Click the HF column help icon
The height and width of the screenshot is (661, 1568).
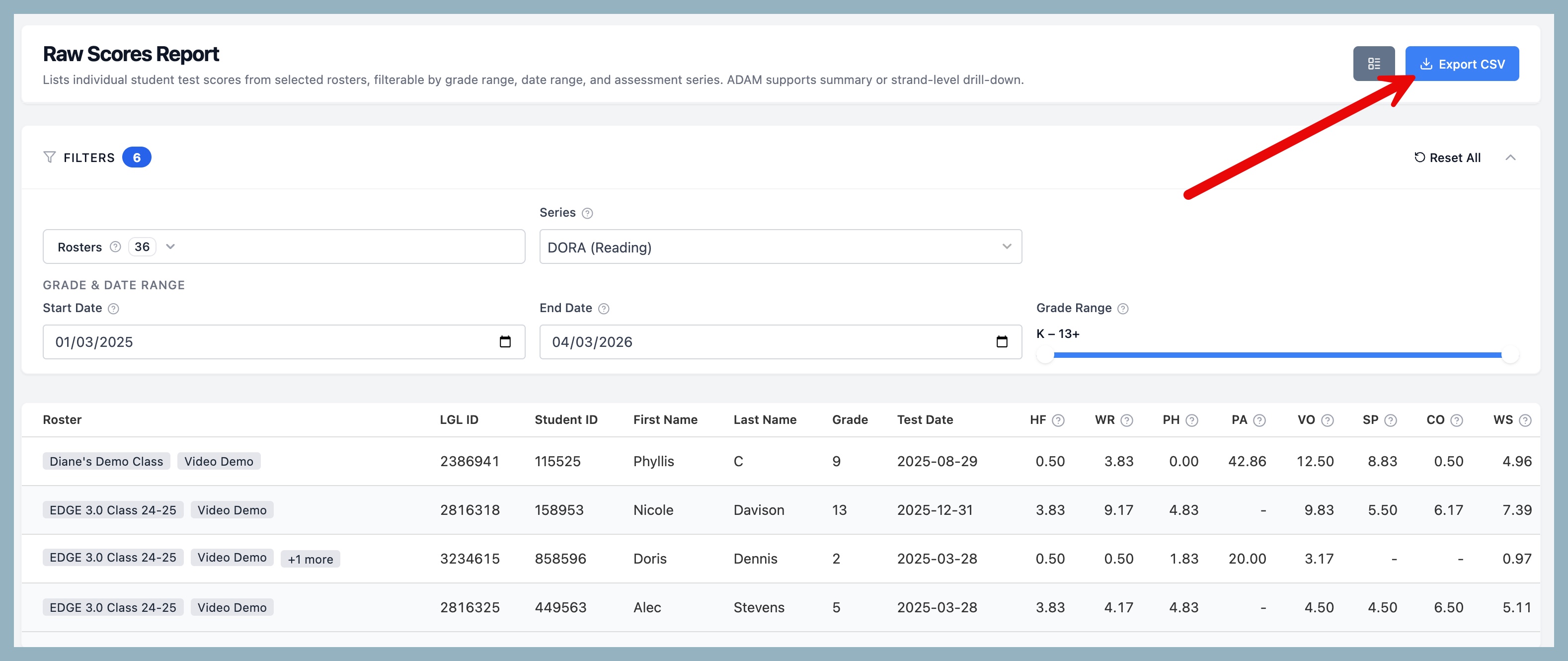(x=1058, y=420)
